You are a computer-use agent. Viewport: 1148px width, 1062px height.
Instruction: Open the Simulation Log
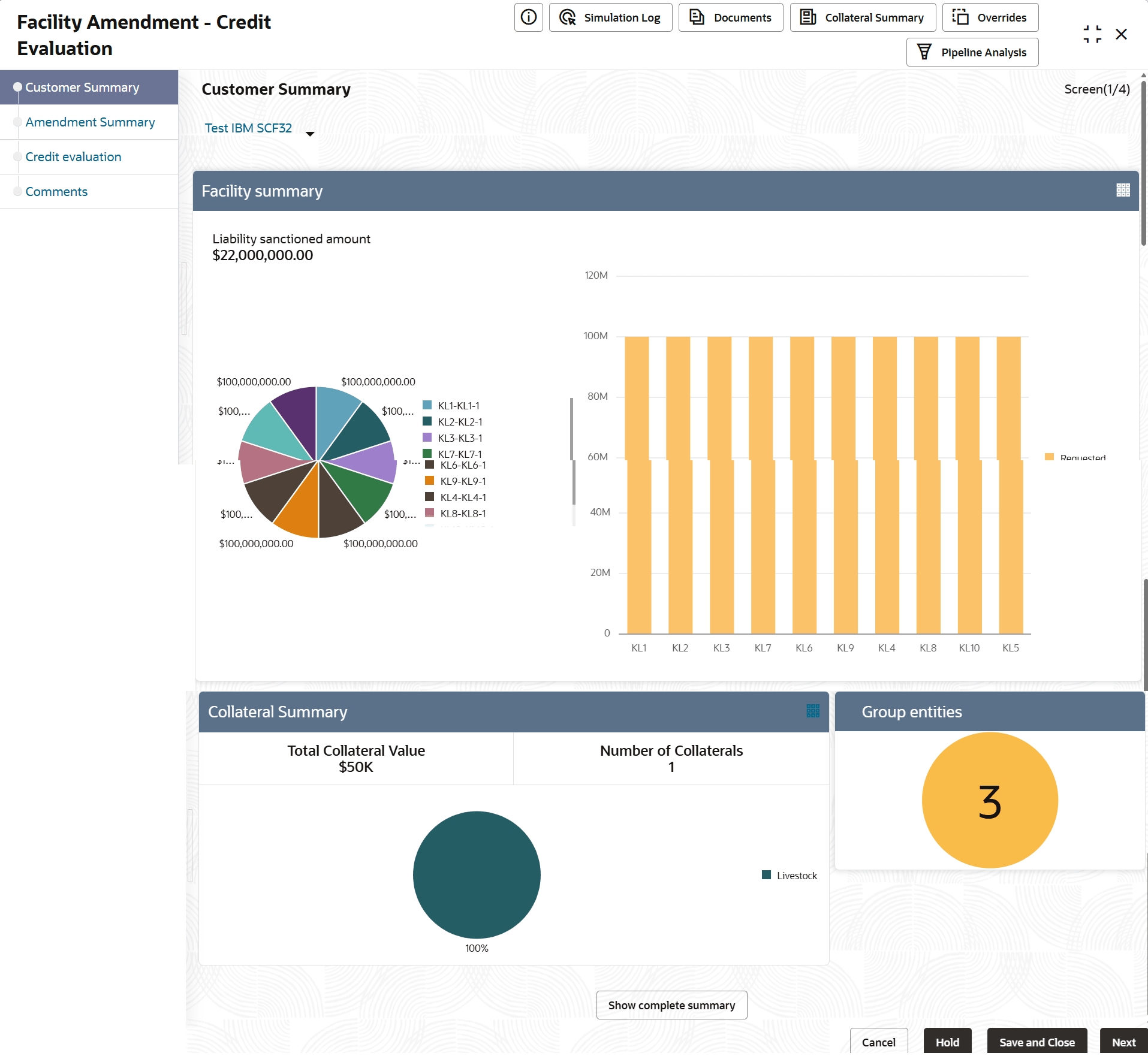[610, 17]
